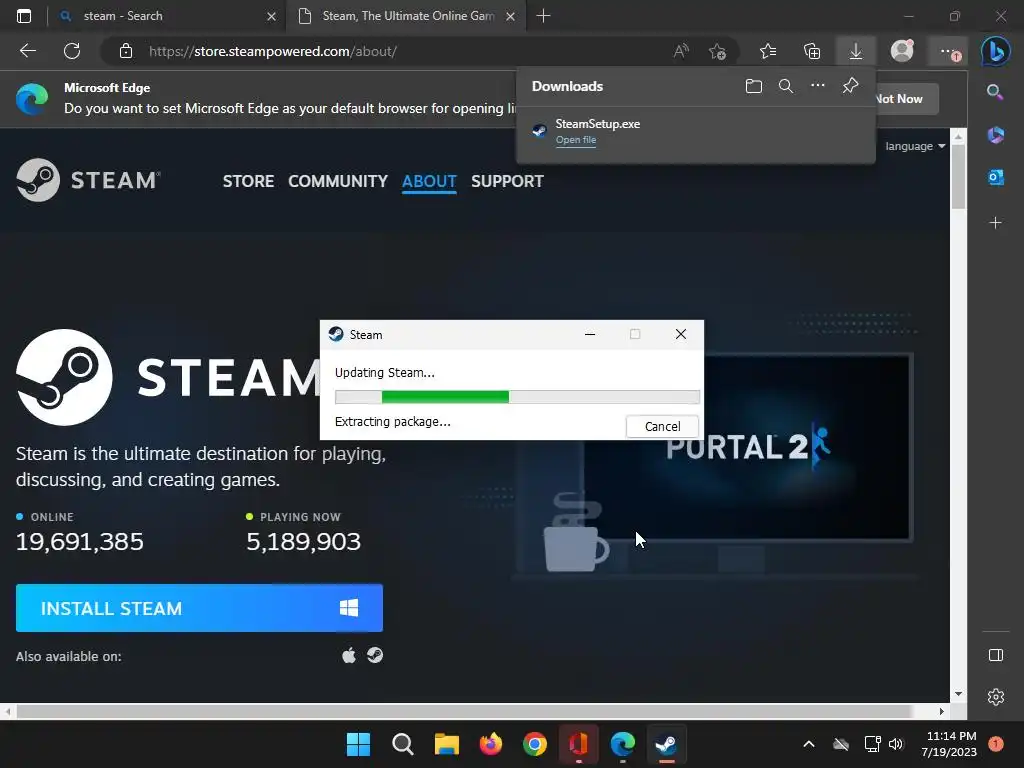View site information lock icon
This screenshot has width=1024, height=768.
click(x=126, y=51)
